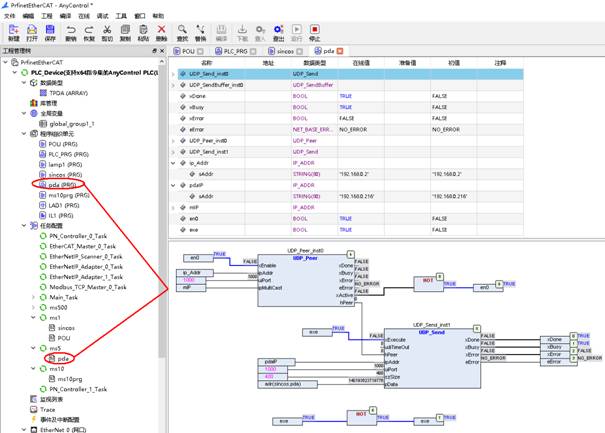Click the red Stop (停止) icon

(x=315, y=31)
